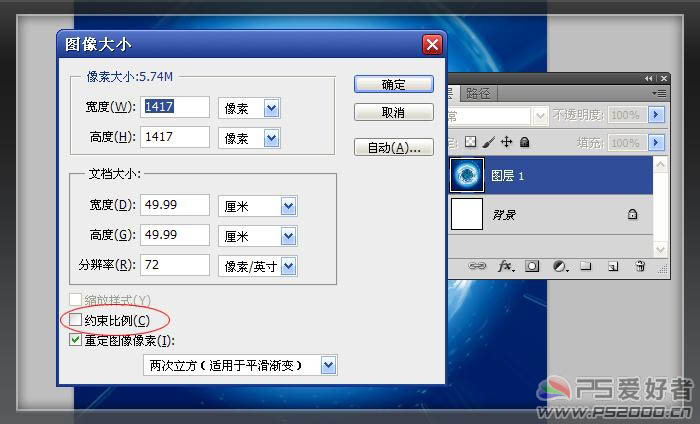
Task: Expand the 两次立方 resample method dropdown
Action: click(327, 366)
